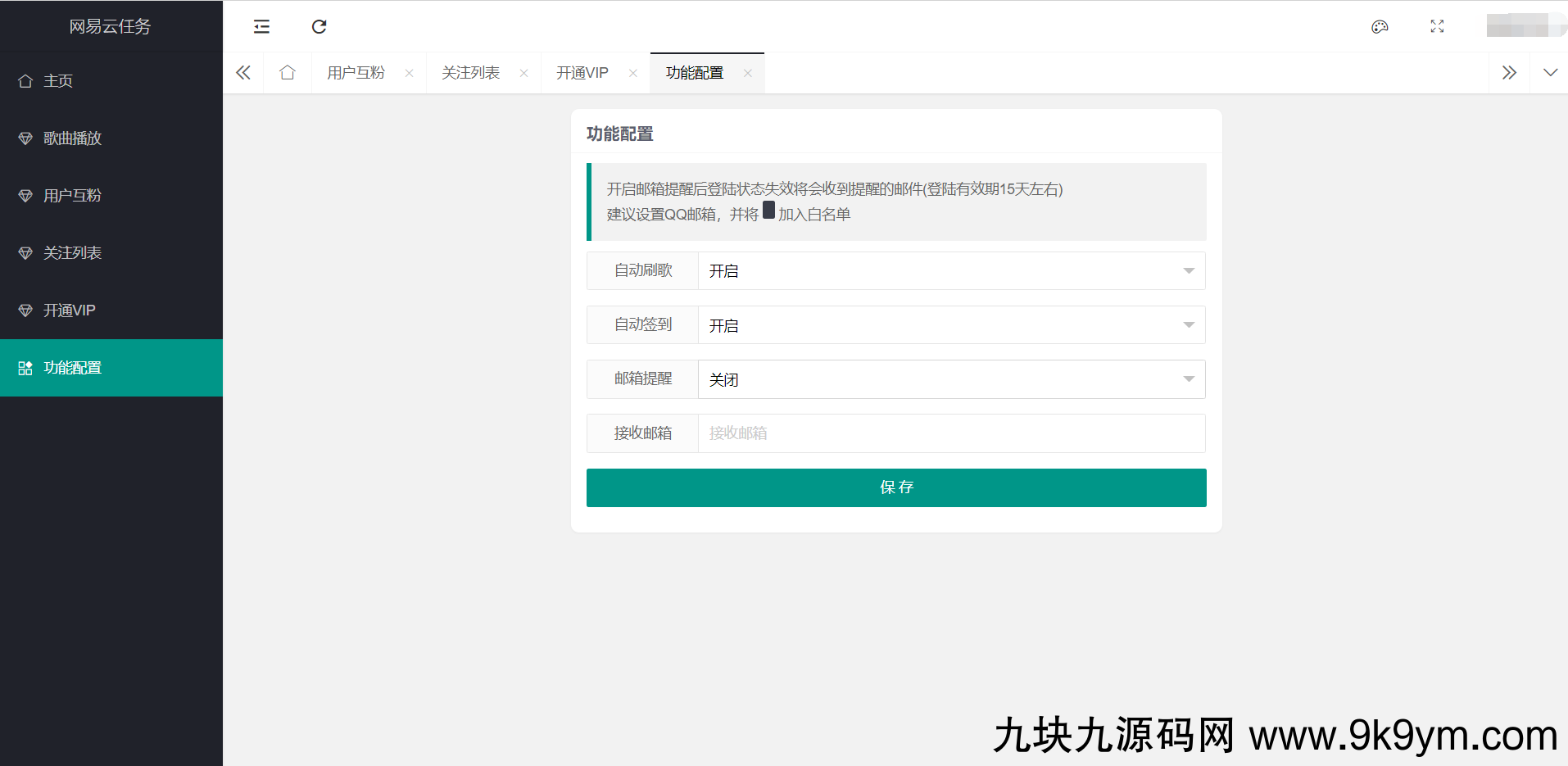Screen dimensions: 1568x766
Task: Refresh the current page with the reload icon
Action: (319, 26)
